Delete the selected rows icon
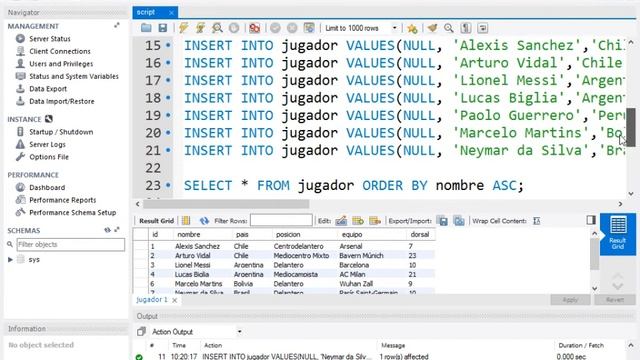 coord(375,221)
